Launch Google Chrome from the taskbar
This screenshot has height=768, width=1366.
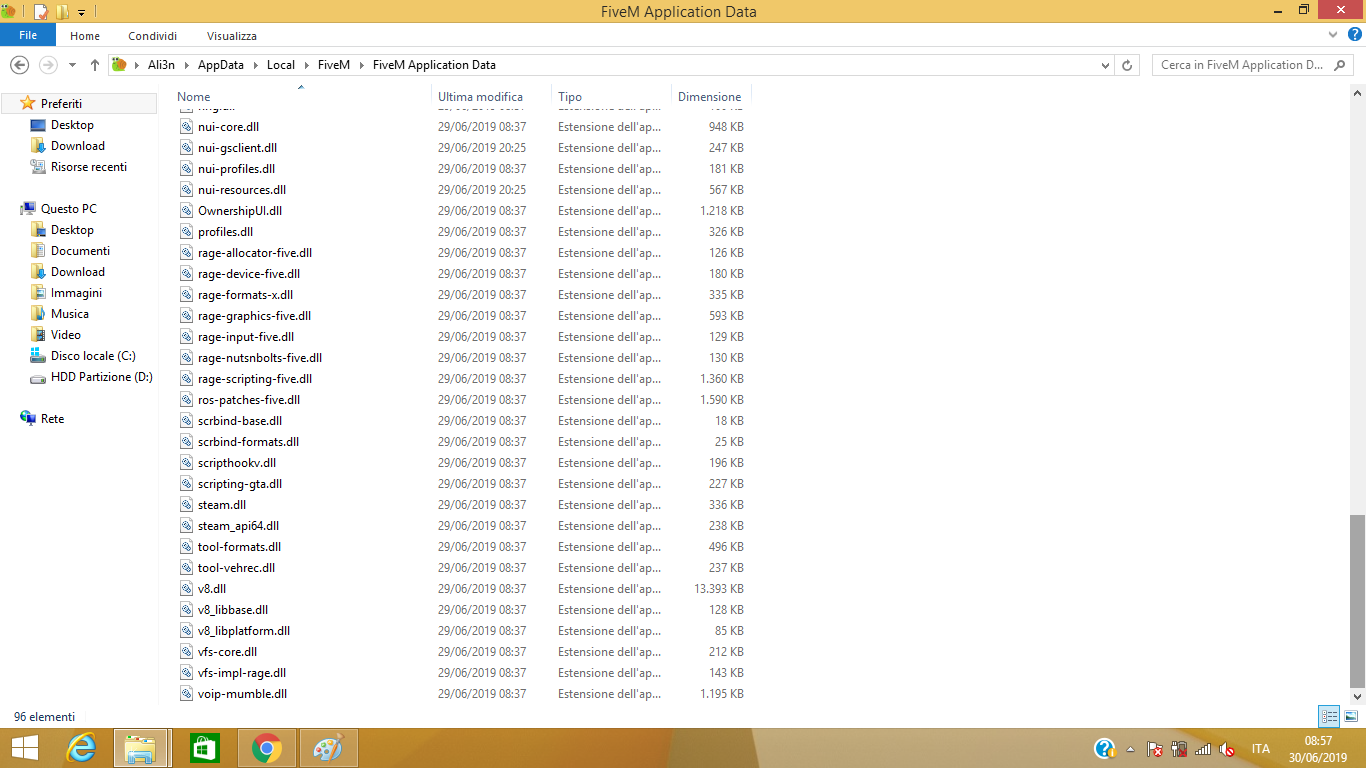coord(266,748)
